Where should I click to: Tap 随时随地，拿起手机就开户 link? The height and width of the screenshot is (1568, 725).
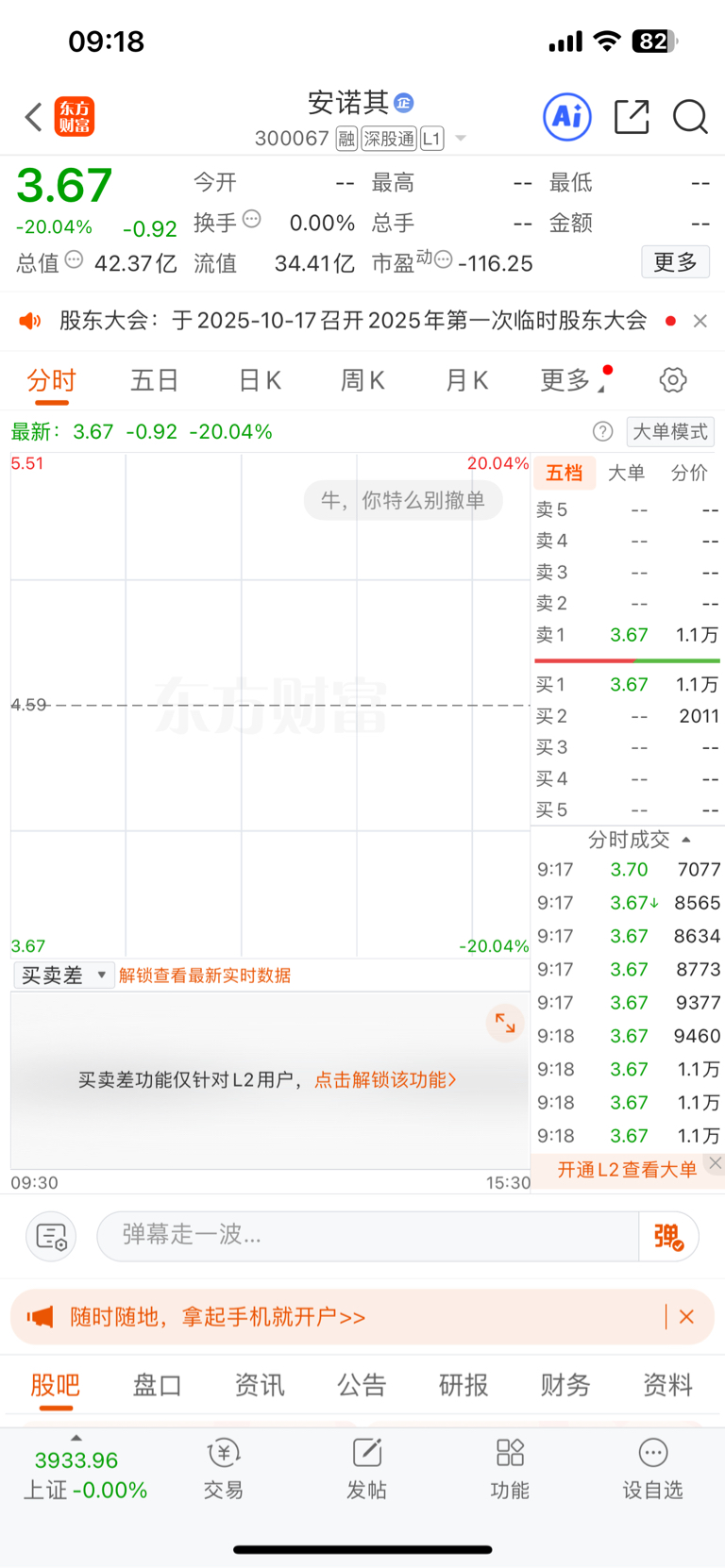tap(218, 1316)
